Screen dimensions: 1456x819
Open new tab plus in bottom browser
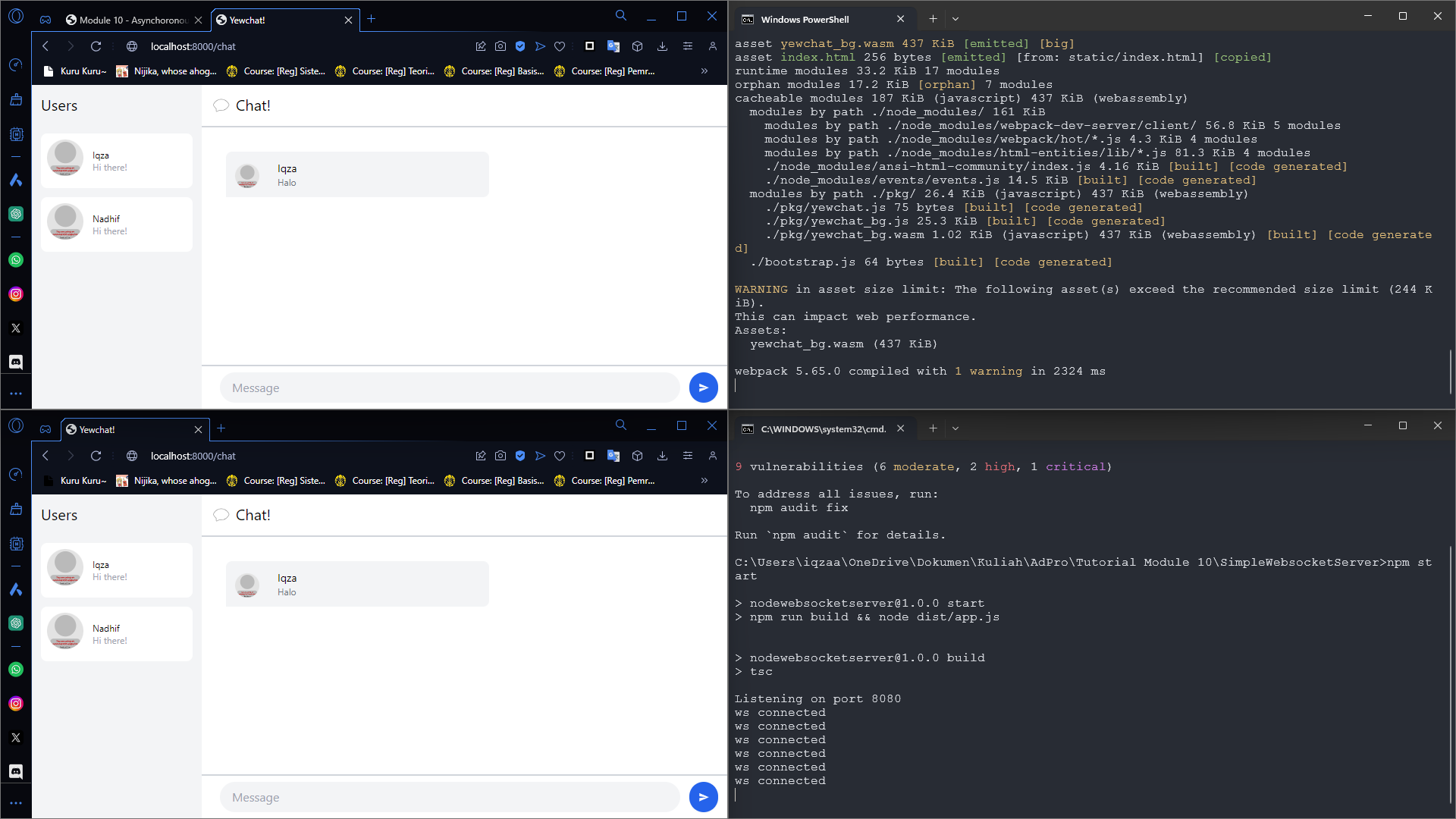point(221,428)
